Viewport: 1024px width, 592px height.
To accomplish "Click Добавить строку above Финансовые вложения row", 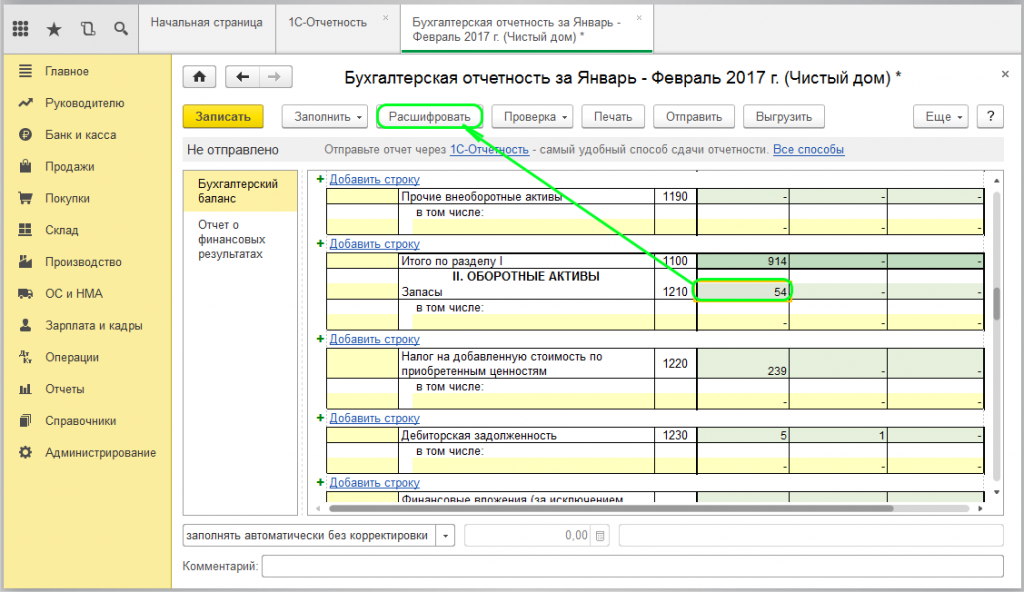I will (x=374, y=483).
